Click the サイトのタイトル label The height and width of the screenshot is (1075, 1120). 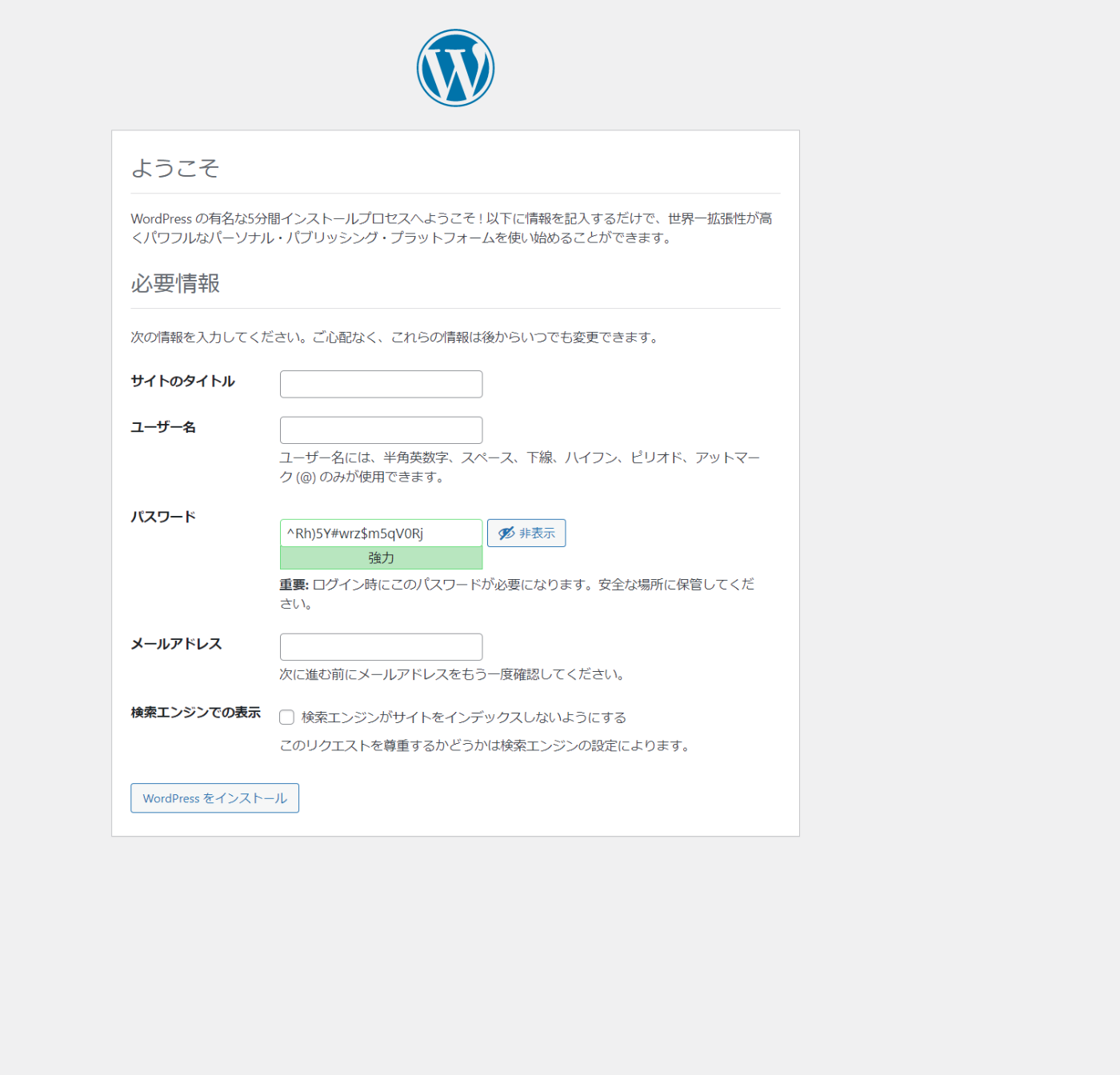click(183, 381)
